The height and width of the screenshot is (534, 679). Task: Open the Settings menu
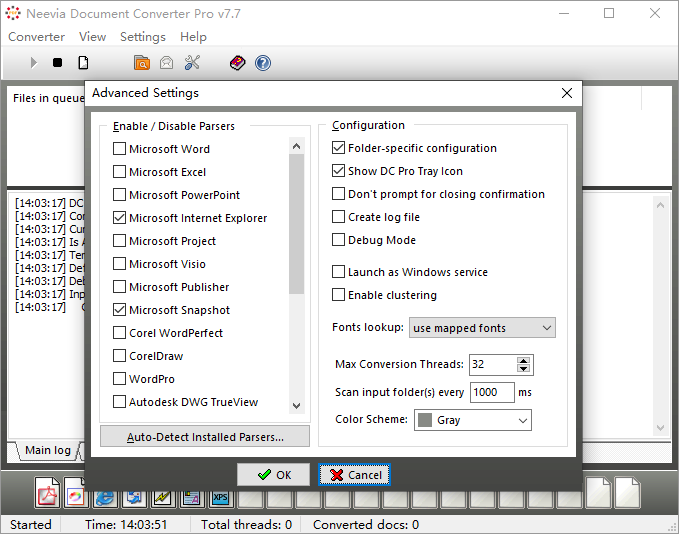coord(143,37)
